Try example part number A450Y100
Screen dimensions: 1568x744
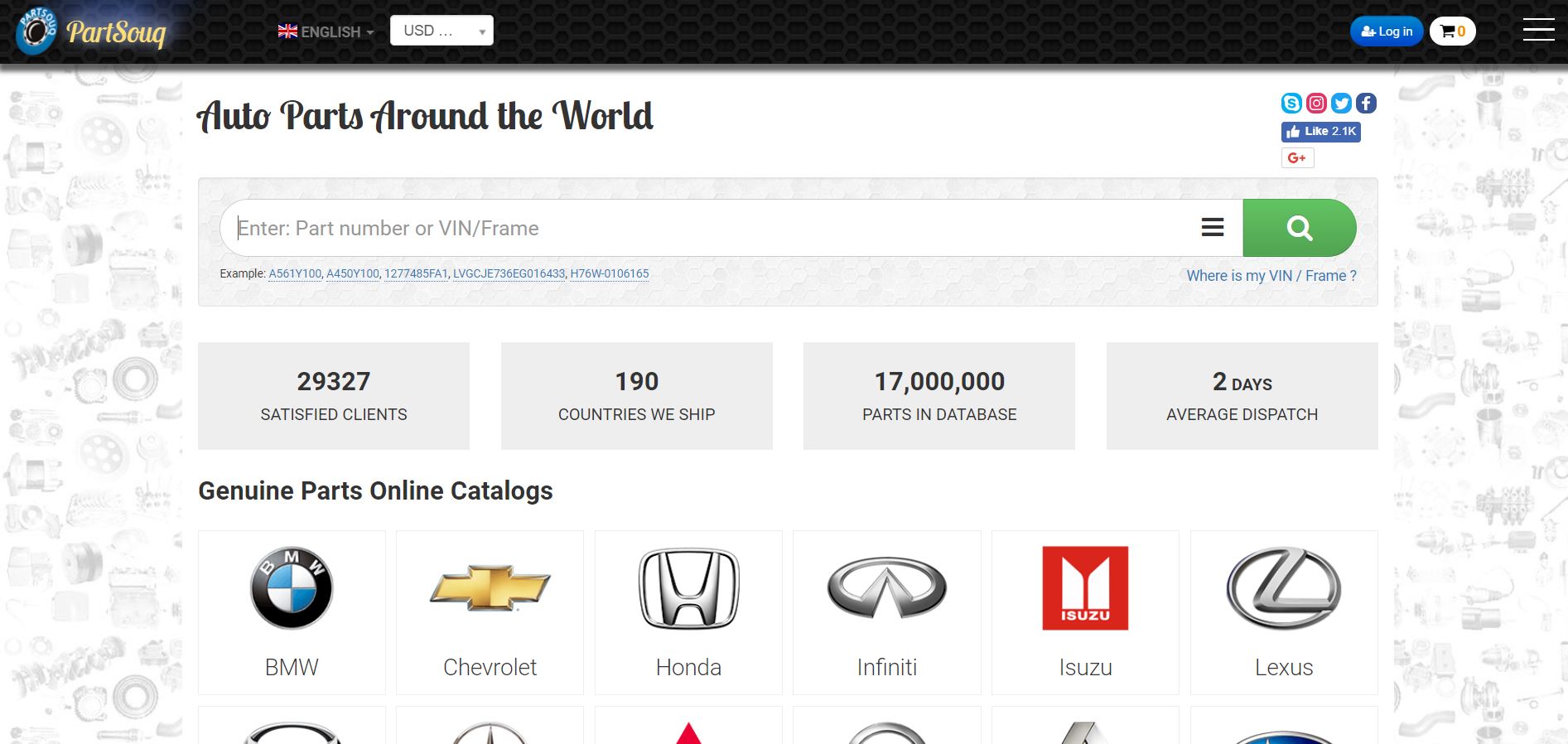click(353, 274)
